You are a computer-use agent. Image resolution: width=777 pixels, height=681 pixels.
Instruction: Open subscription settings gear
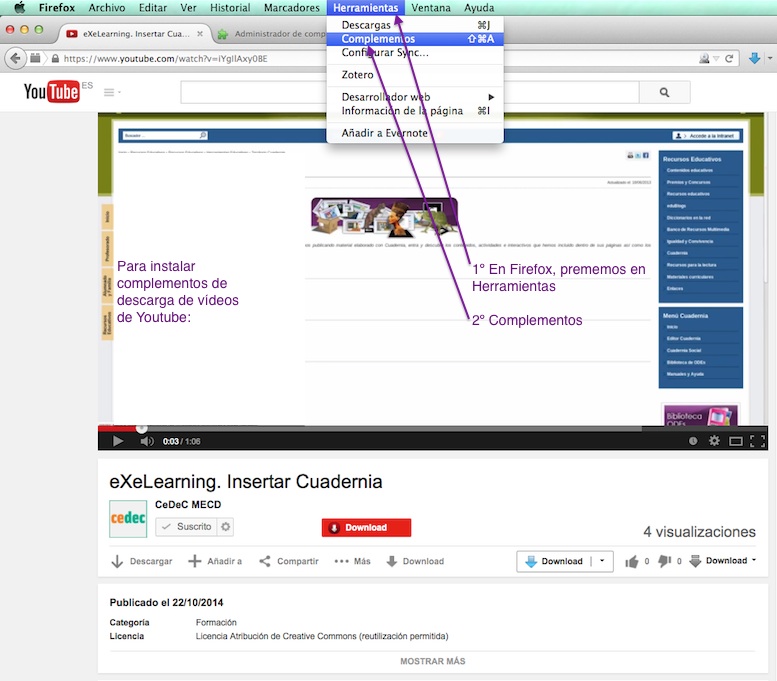225,526
